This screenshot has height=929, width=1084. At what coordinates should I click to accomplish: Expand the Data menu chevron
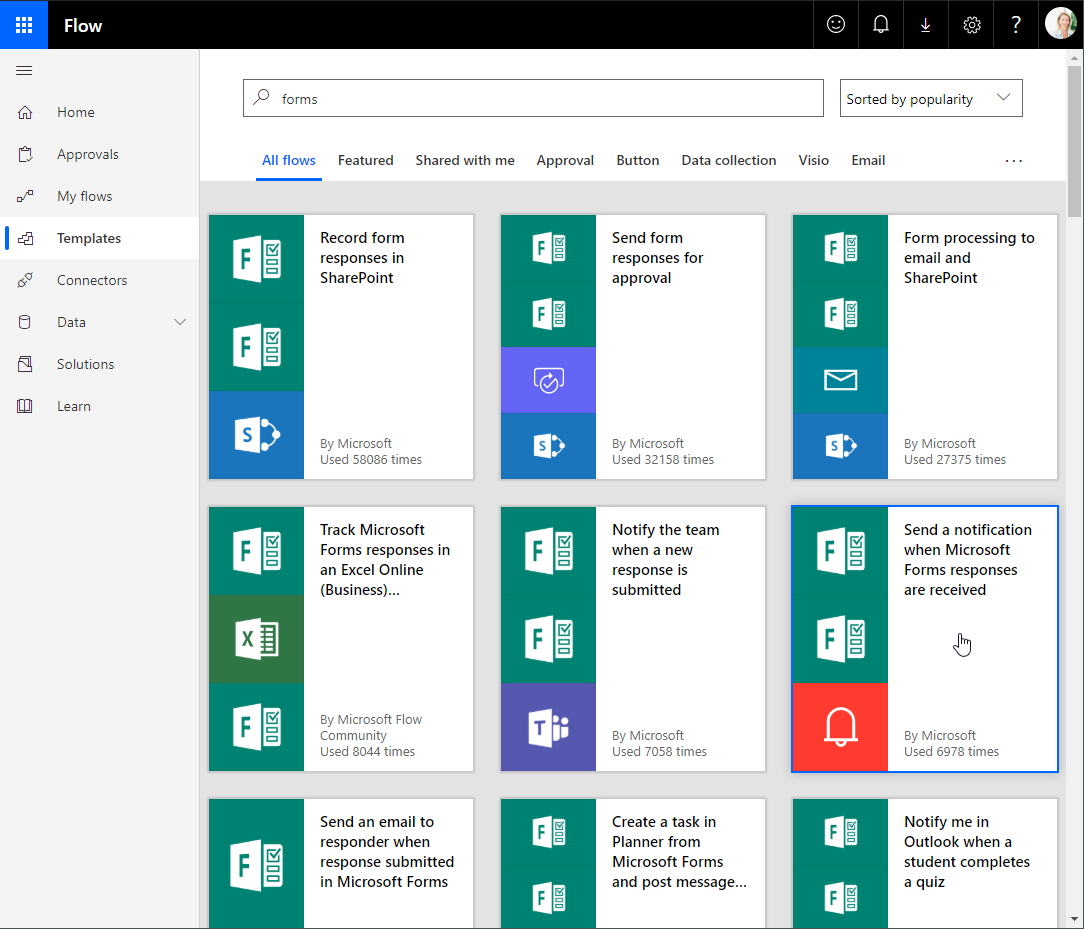coord(180,322)
